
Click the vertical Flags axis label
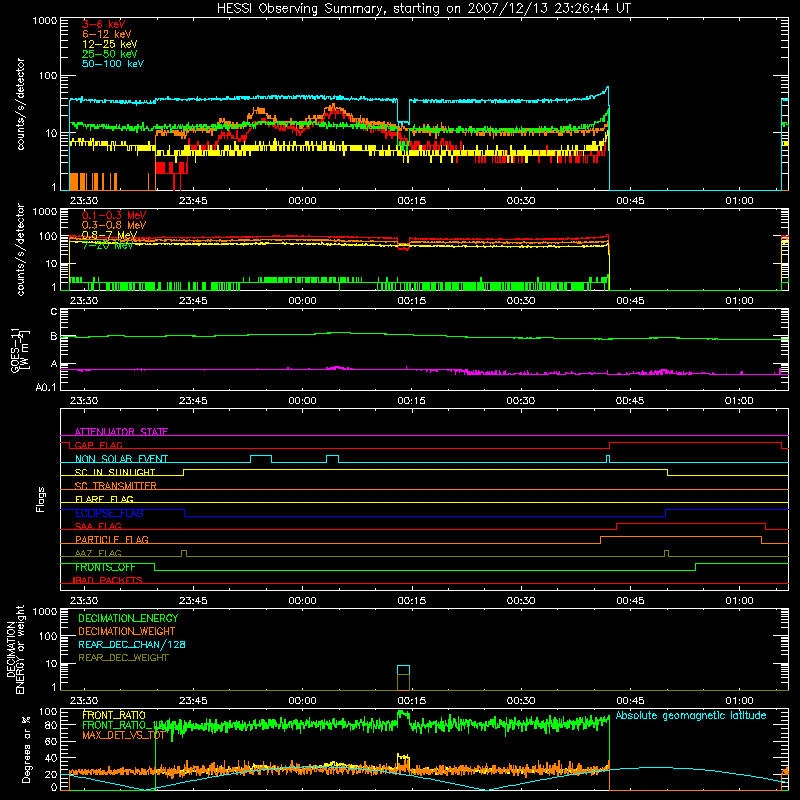coord(41,499)
